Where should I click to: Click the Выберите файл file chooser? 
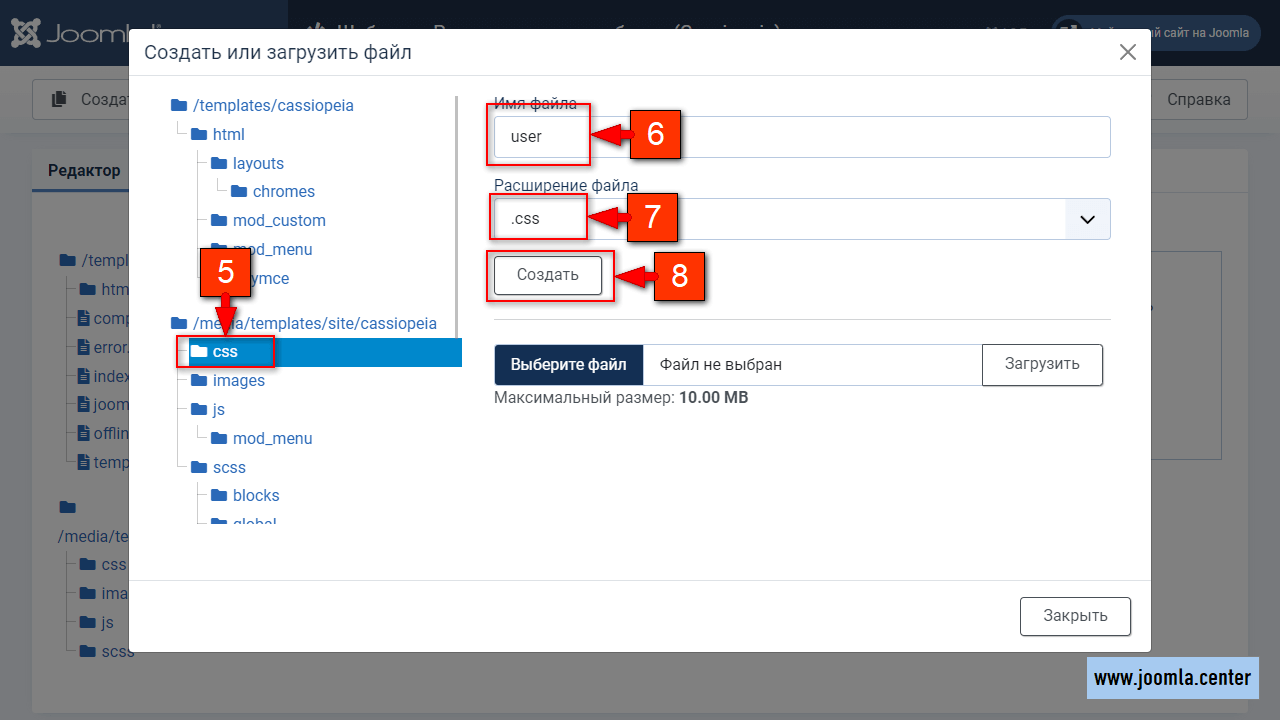tap(568, 365)
